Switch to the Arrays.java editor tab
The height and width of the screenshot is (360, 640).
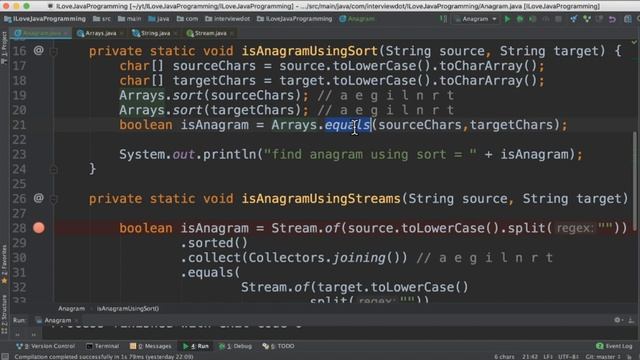[100, 33]
